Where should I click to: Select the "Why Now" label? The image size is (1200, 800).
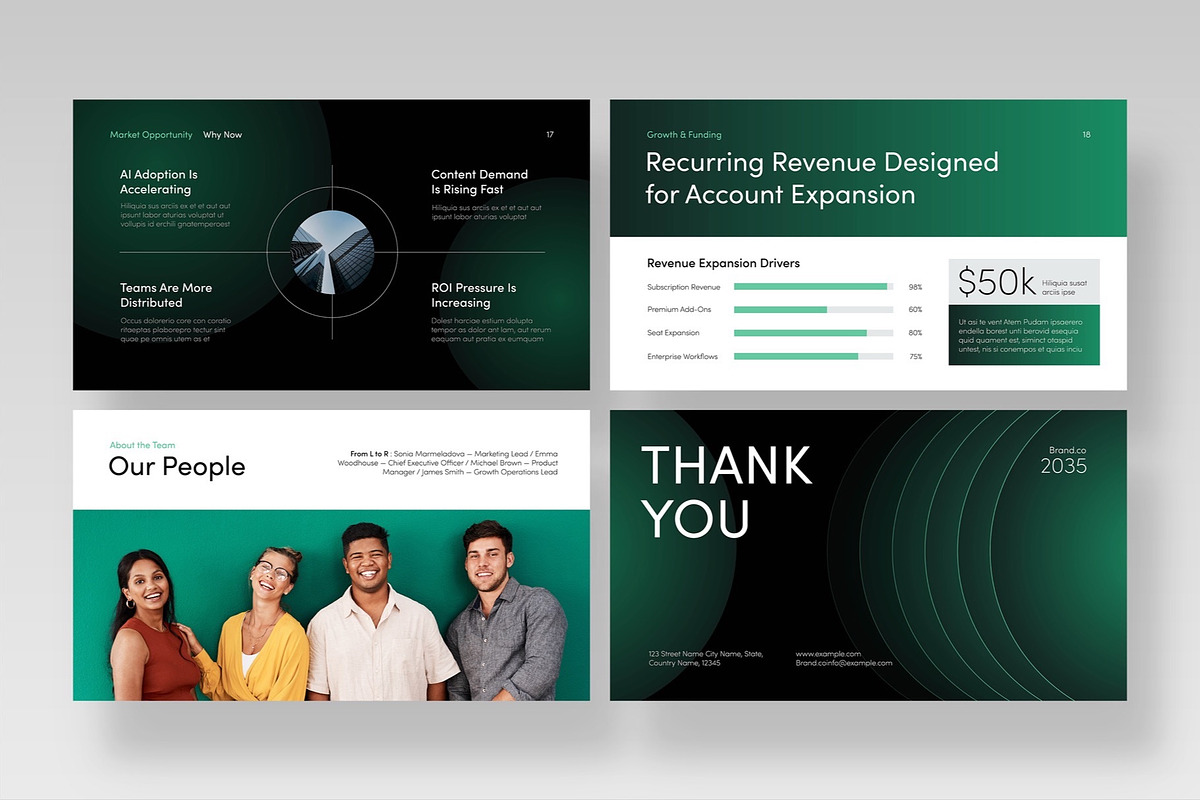(222, 135)
